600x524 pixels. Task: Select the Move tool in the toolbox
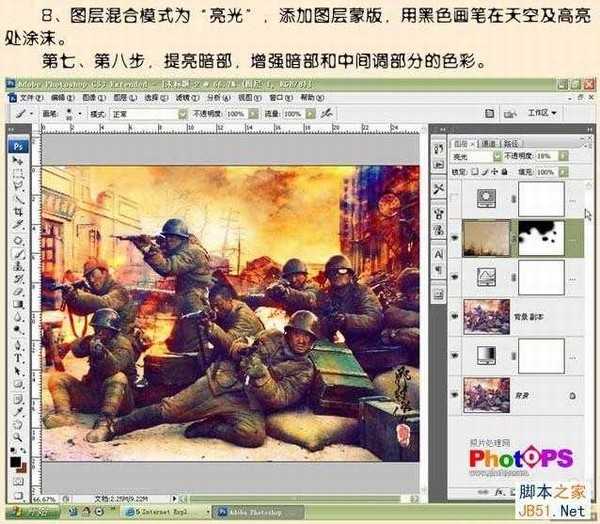[17, 161]
